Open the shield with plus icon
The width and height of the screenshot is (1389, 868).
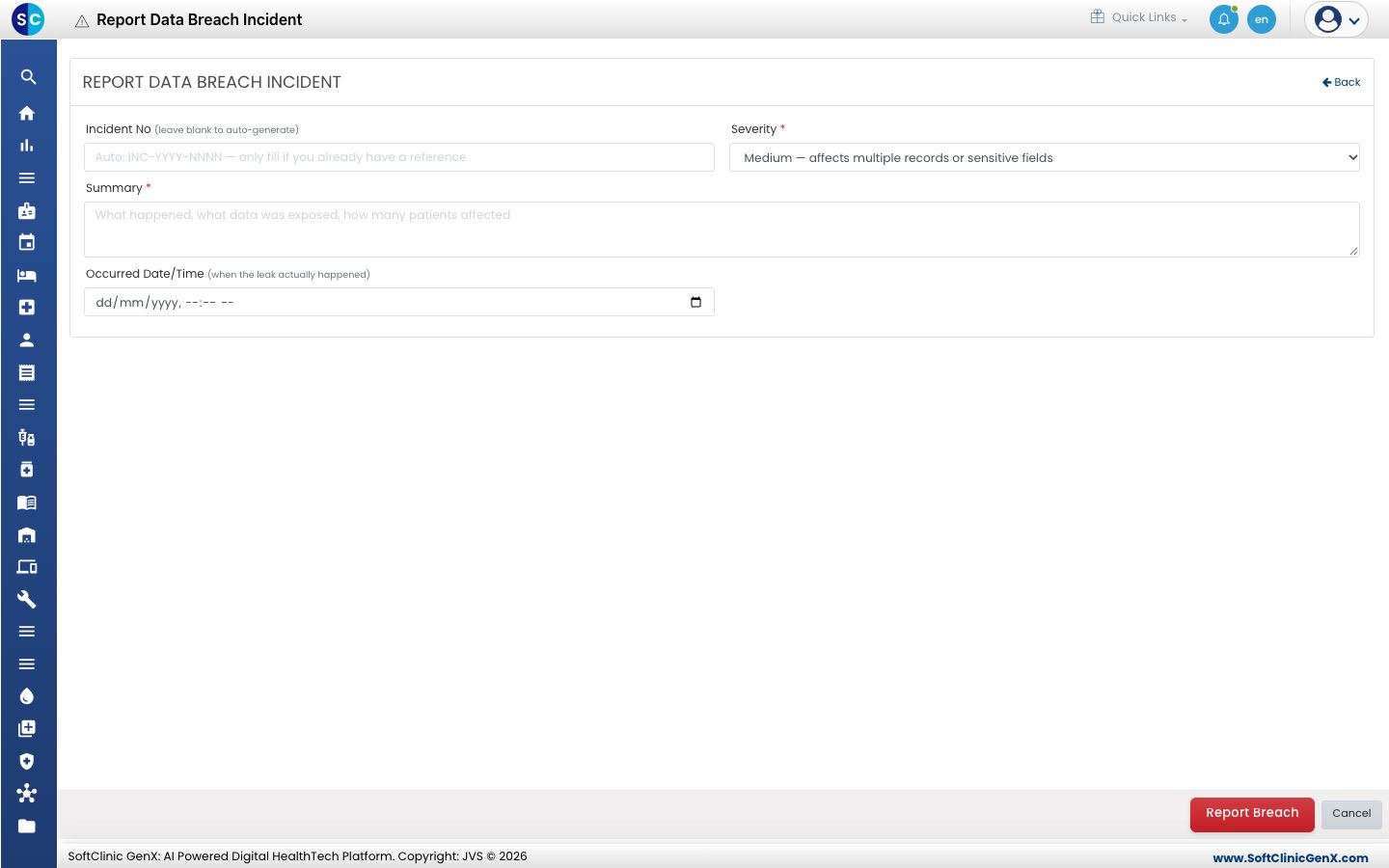click(x=27, y=761)
